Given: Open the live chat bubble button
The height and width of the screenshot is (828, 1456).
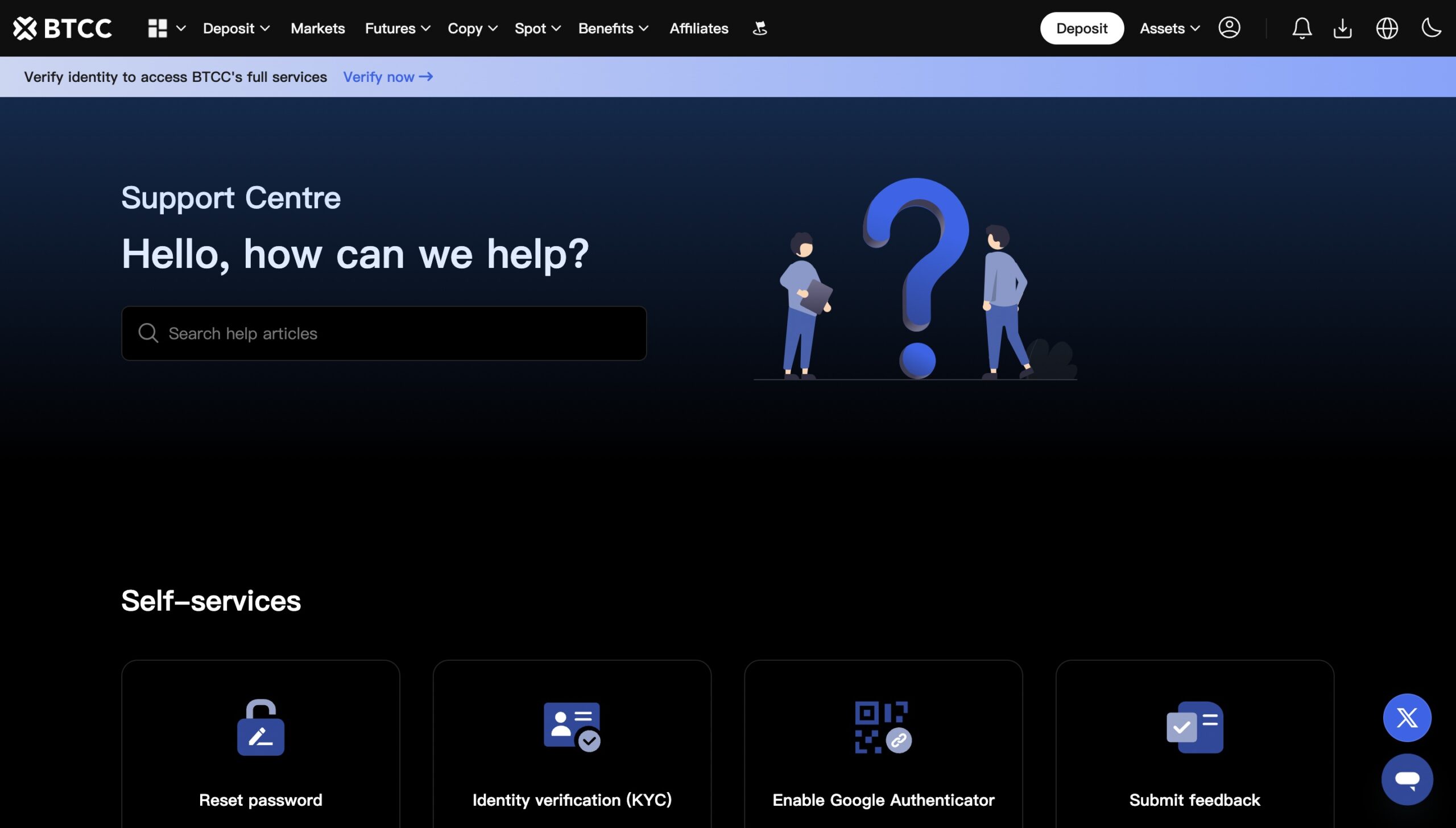Looking at the screenshot, I should (1407, 779).
